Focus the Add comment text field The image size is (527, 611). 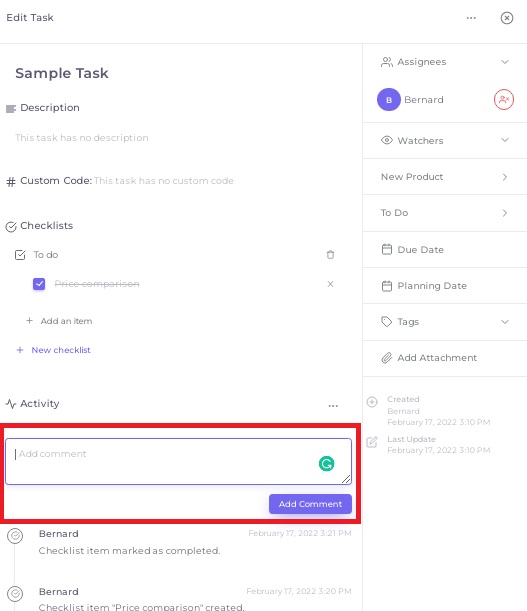tap(179, 461)
